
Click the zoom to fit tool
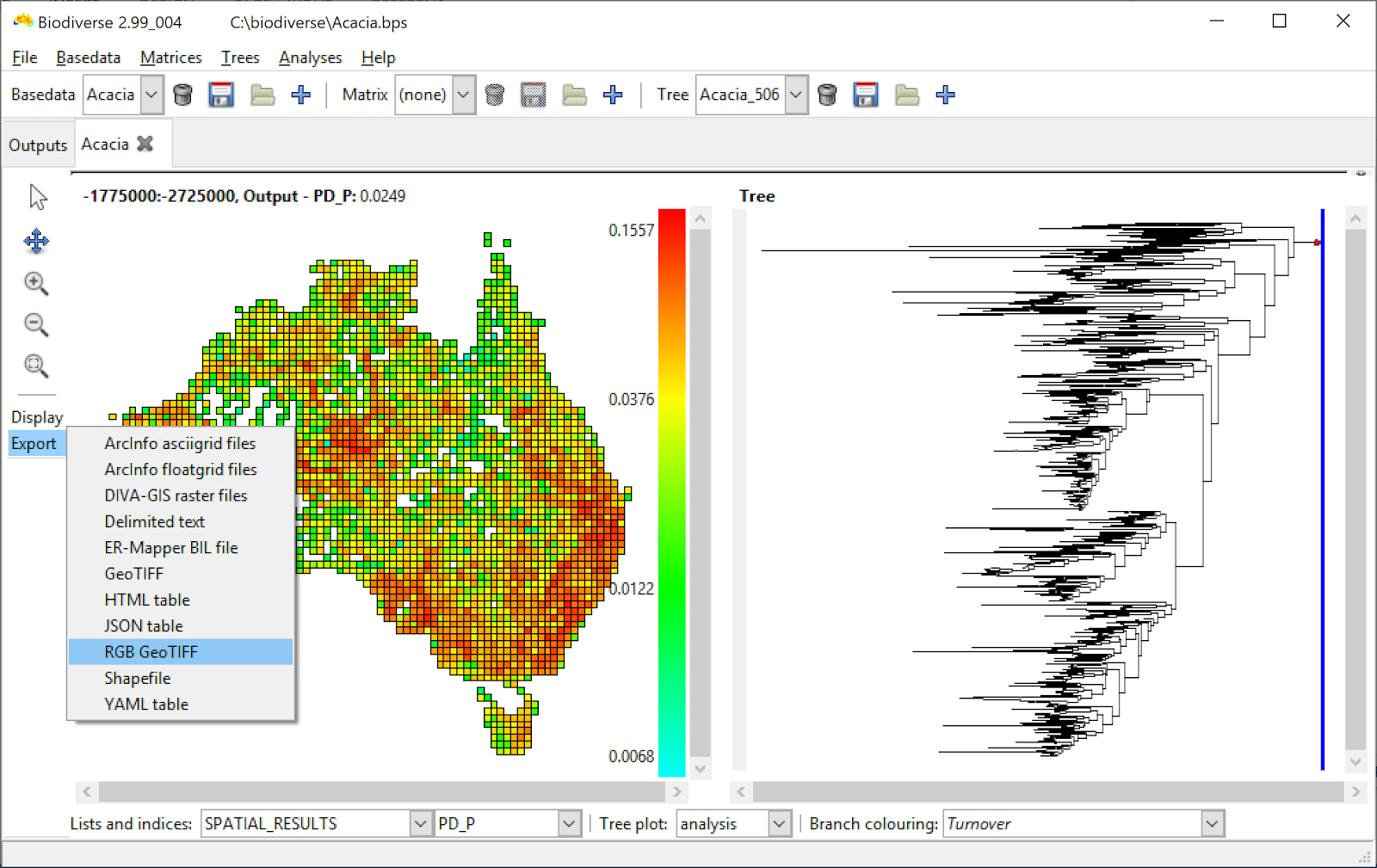[36, 365]
